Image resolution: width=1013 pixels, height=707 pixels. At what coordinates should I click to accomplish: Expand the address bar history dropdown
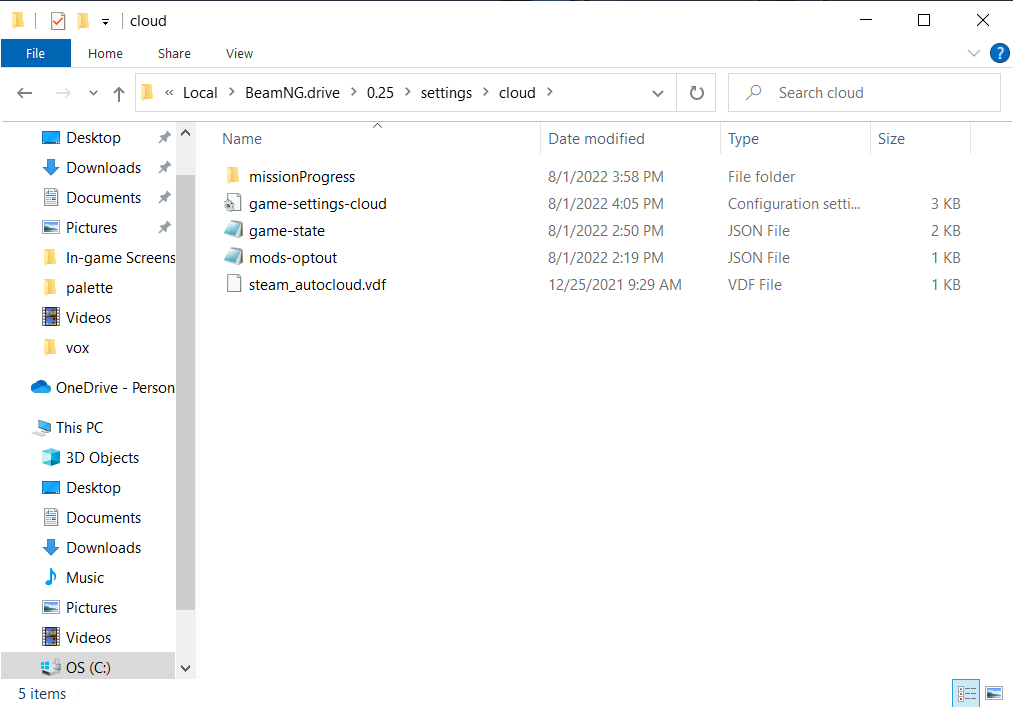coord(657,93)
